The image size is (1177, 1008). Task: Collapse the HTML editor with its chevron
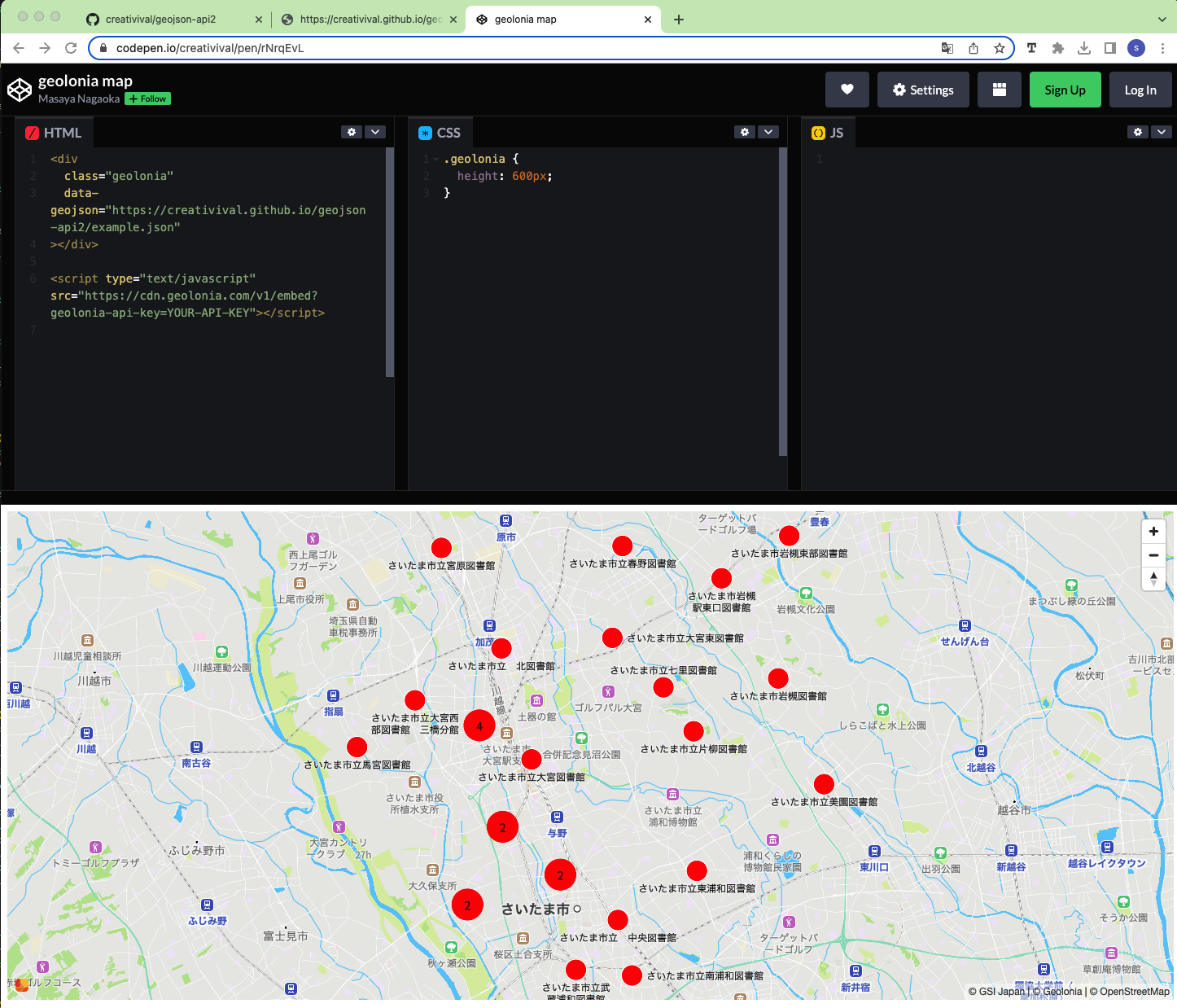[375, 131]
